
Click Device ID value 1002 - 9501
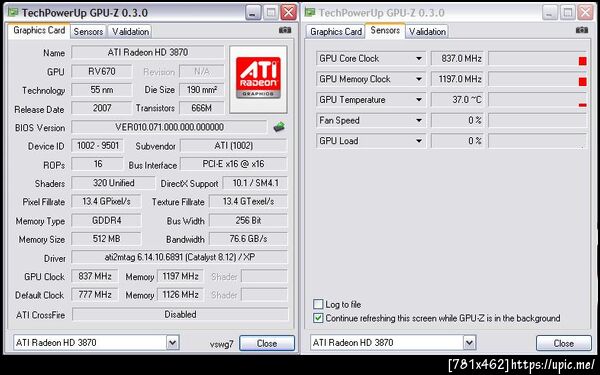pyautogui.click(x=98, y=145)
